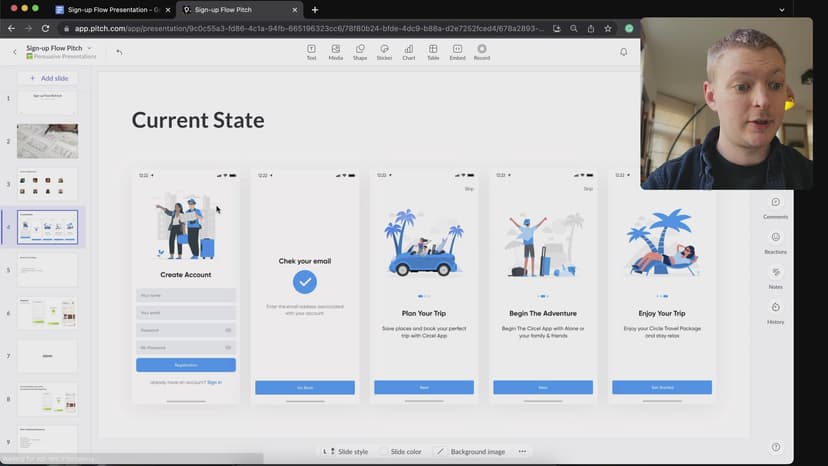Screen dimensions: 828x466
Task: Show the Reactions panel
Action: 775,242
